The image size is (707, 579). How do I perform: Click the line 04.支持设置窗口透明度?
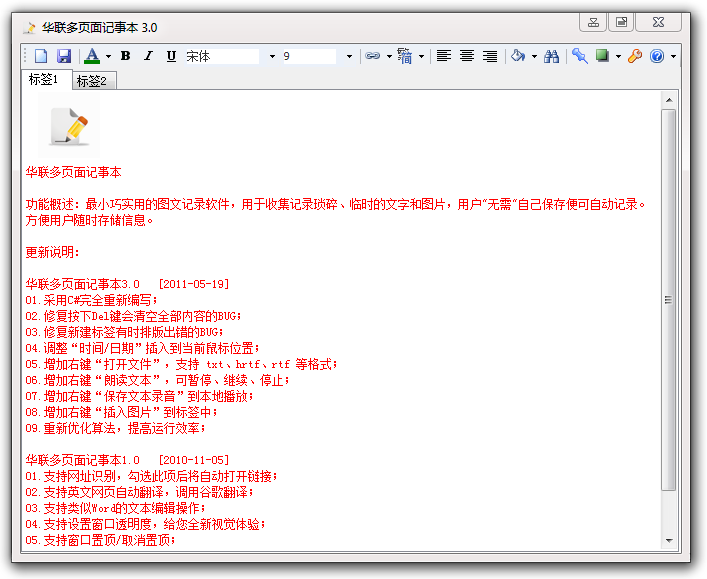(146, 524)
